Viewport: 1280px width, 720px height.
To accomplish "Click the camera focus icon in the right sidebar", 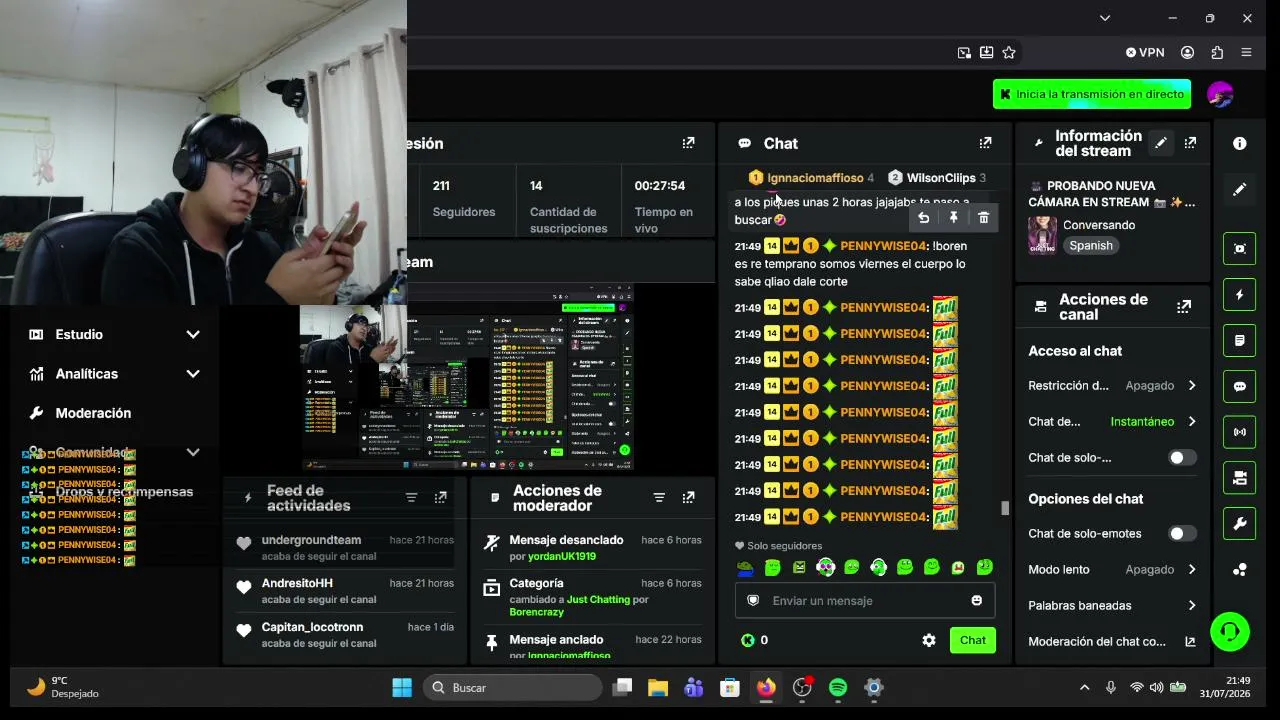I will pyautogui.click(x=1240, y=249).
